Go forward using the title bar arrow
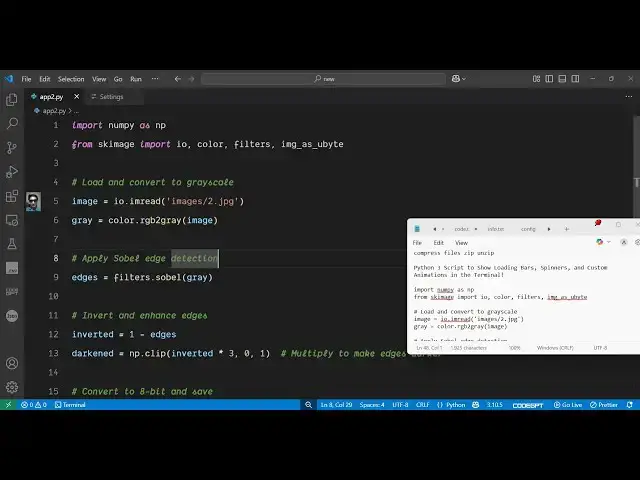 point(191,79)
